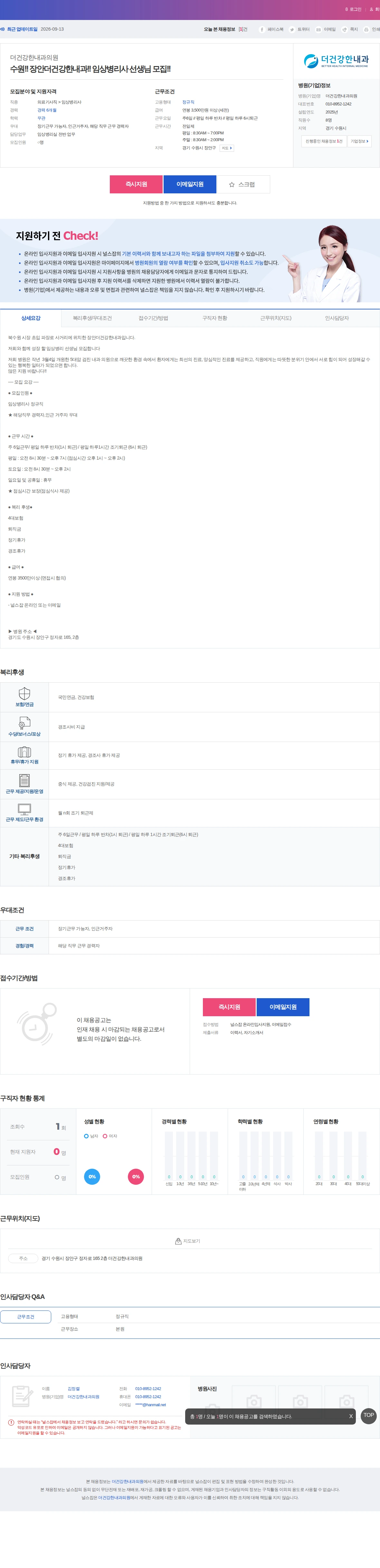Share the posting via the Facebook icon
Image resolution: width=380 pixels, height=1568 pixels.
pos(262,29)
